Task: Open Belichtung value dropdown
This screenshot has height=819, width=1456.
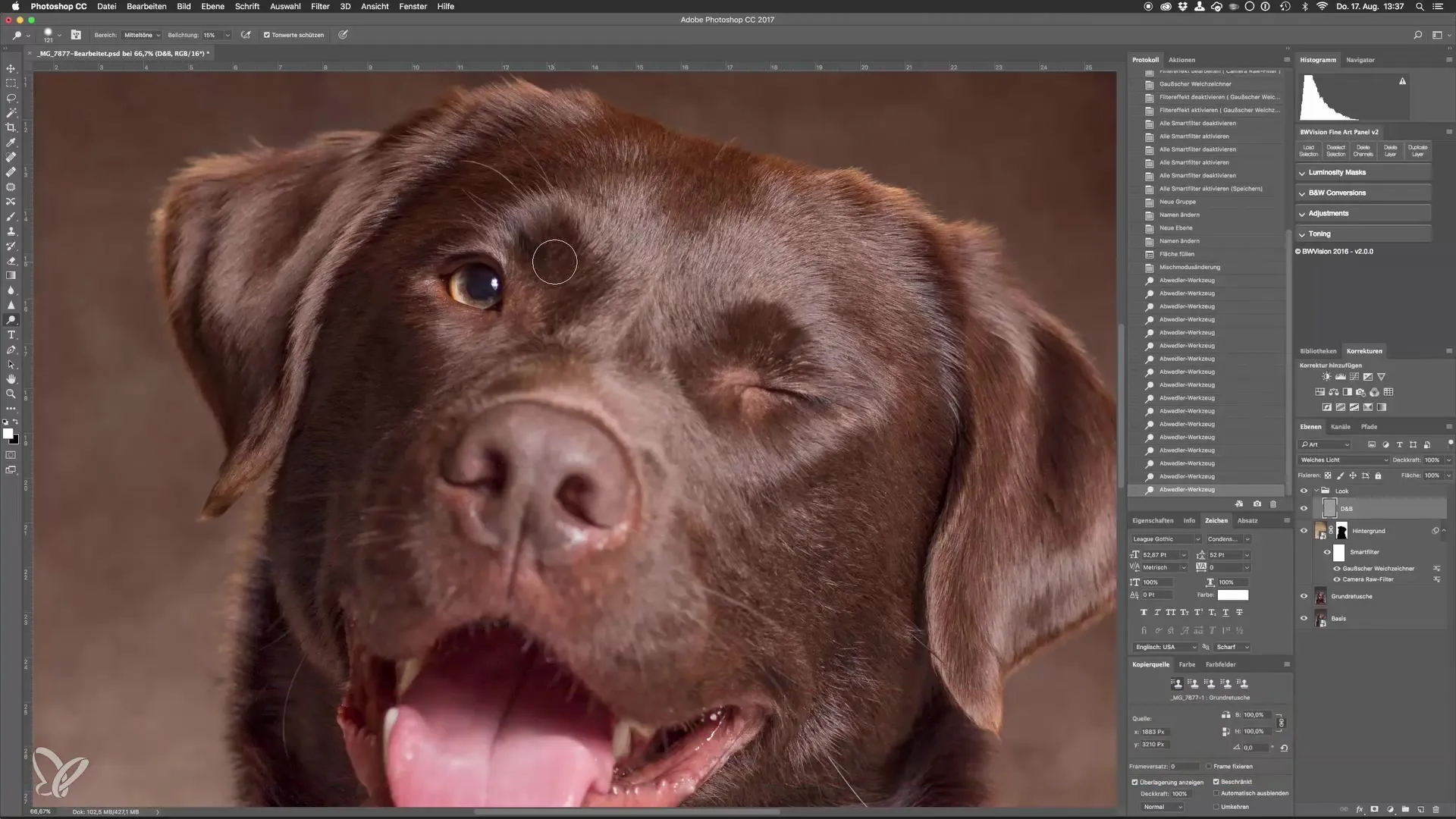Action: pos(227,35)
